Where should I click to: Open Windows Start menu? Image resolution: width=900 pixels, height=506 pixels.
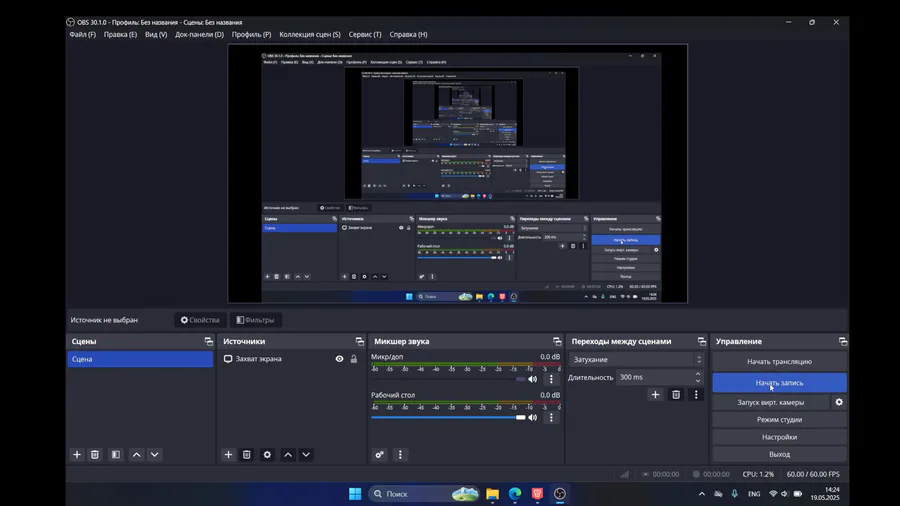[355, 494]
